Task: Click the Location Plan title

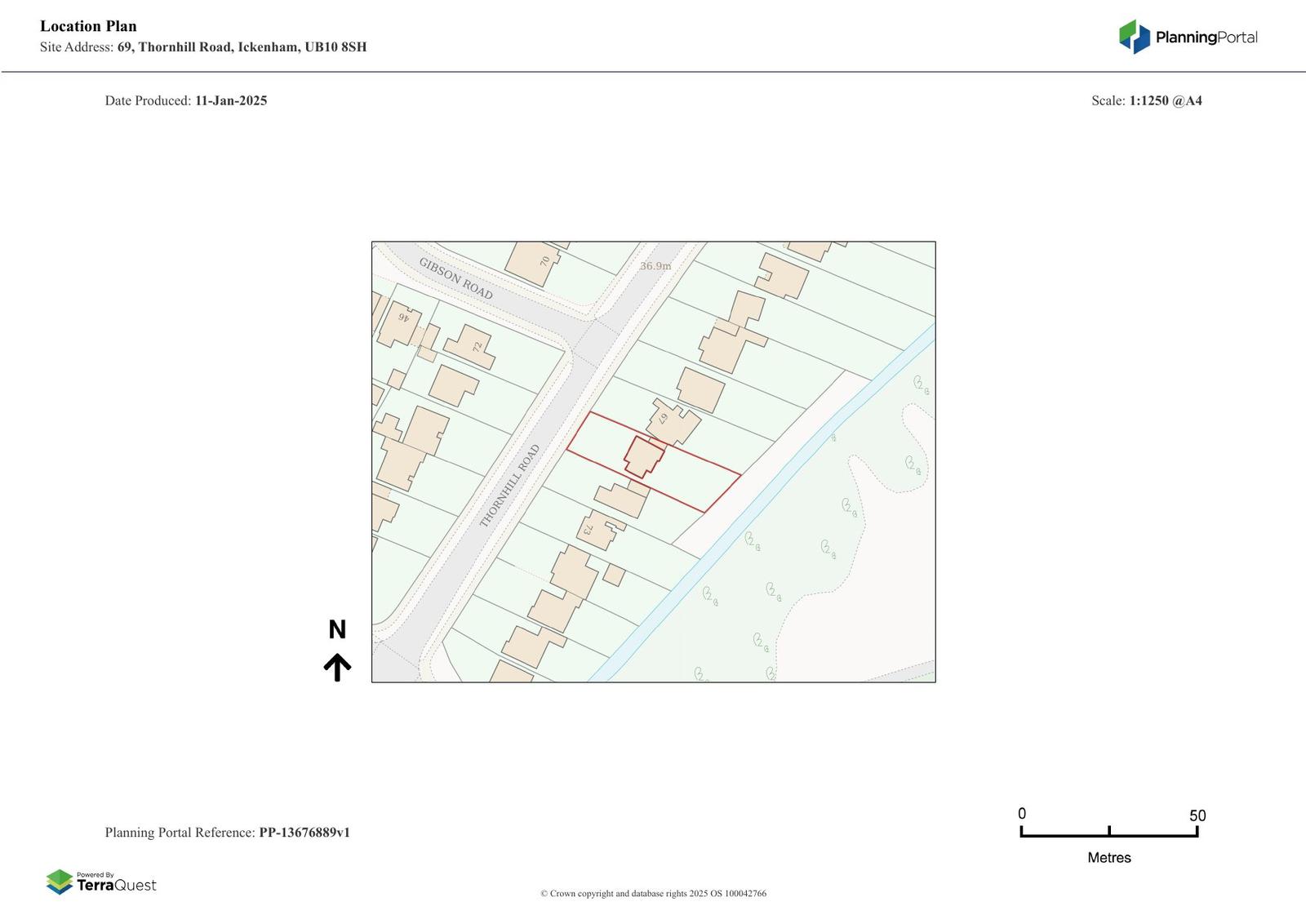Action: tap(88, 26)
